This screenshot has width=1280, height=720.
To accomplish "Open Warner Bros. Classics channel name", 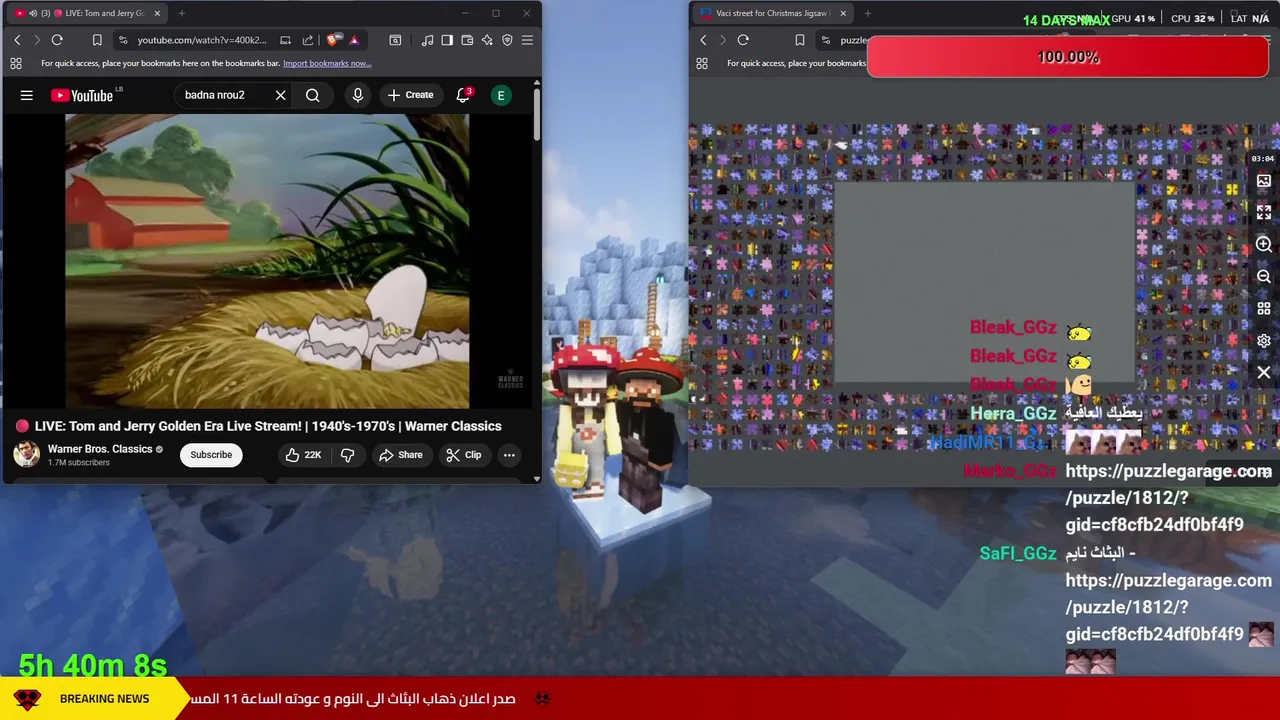I will tap(100, 449).
